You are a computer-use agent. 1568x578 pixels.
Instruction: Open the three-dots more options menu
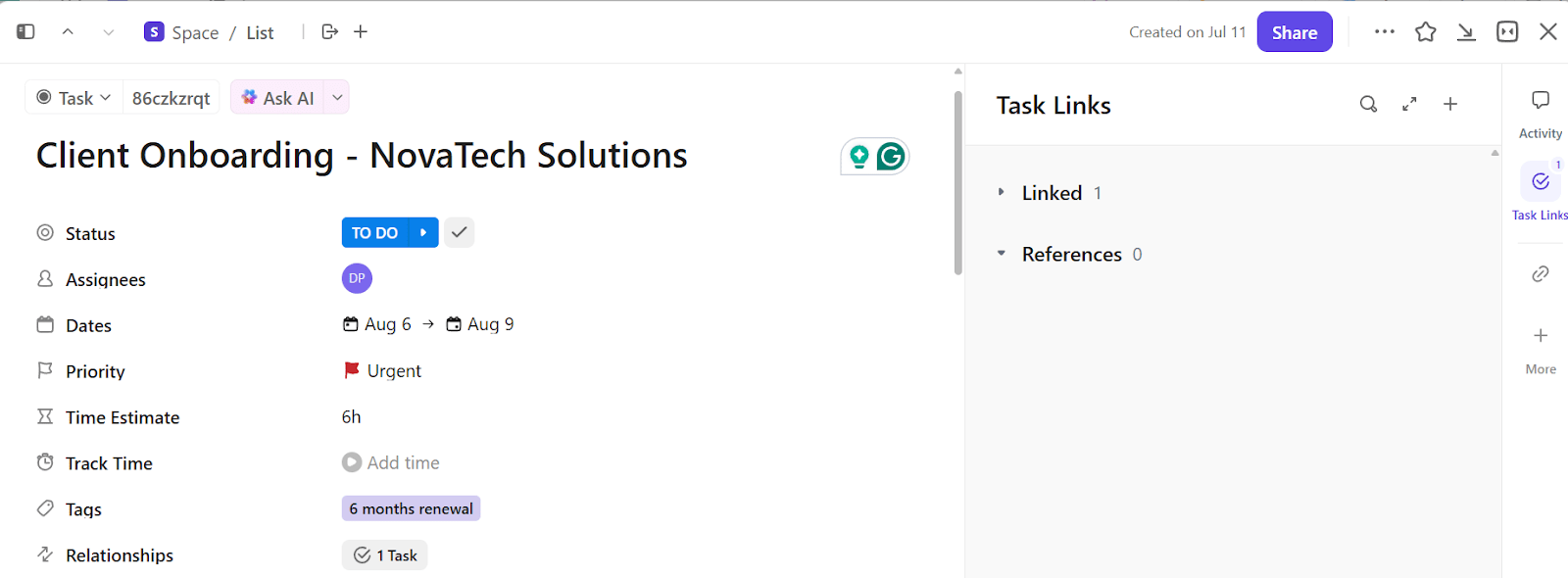click(x=1384, y=32)
